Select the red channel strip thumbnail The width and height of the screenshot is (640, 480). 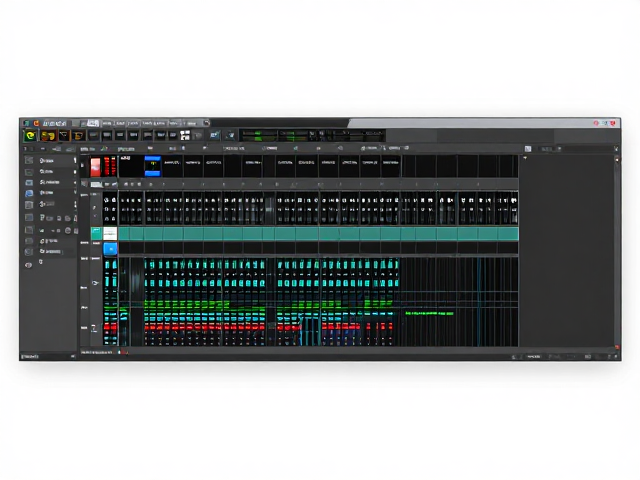coord(95,167)
